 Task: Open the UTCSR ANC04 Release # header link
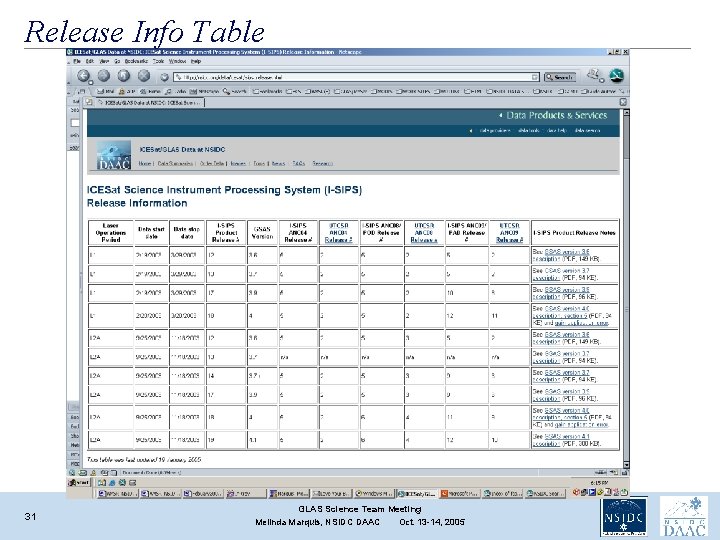point(338,233)
